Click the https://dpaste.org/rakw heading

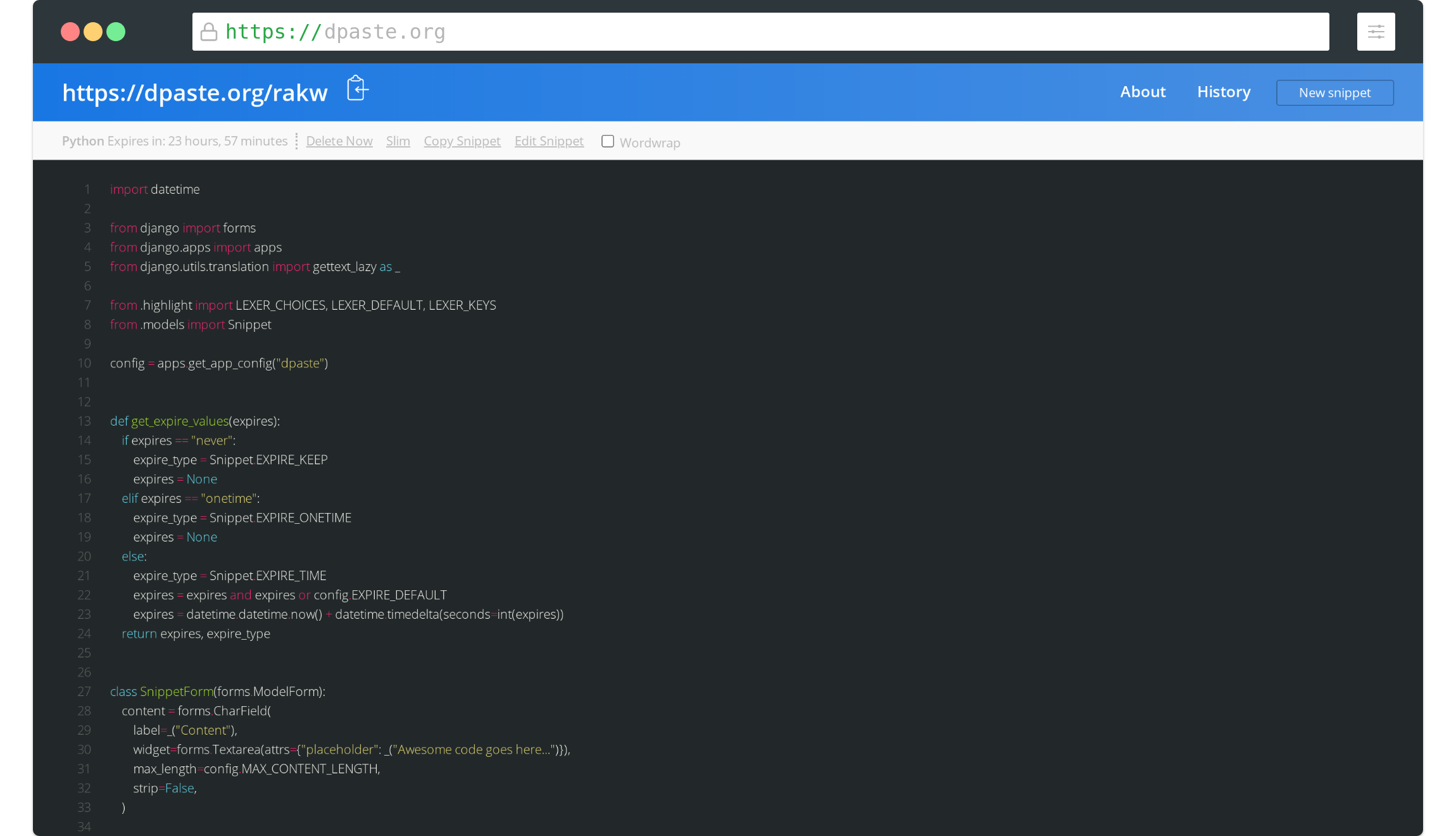(x=195, y=92)
